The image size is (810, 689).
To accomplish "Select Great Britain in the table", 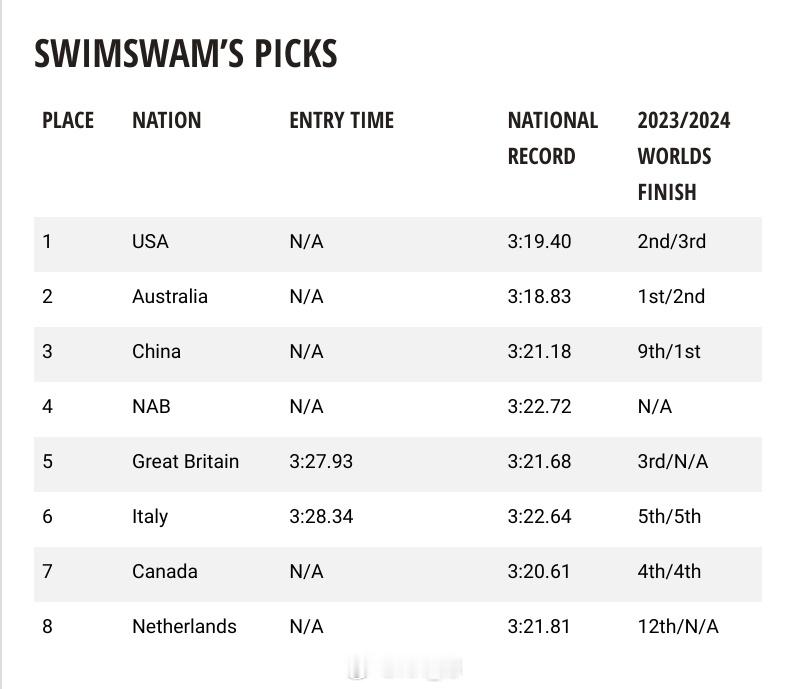I will coord(185,462).
